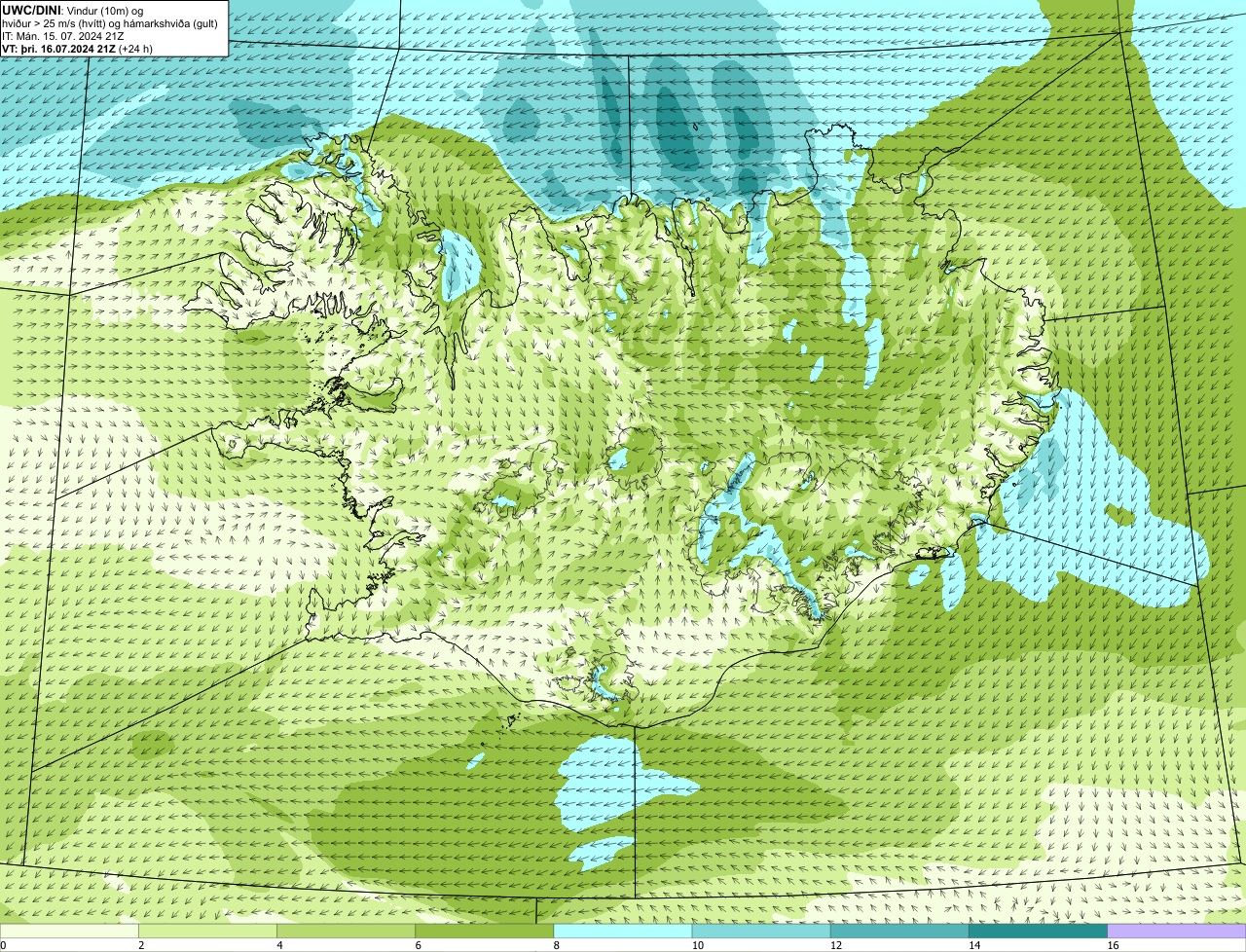Click the 14–16 m/s dark teal legend swatch

(1039, 932)
